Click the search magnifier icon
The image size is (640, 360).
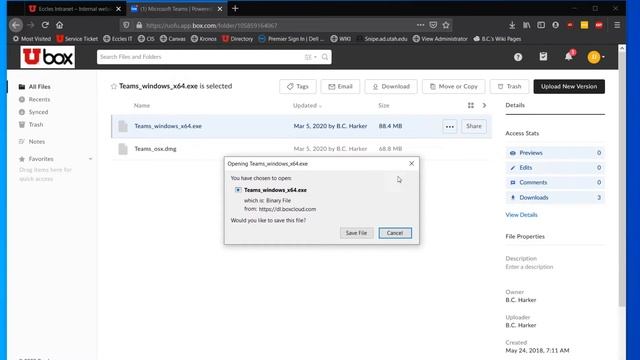tap(325, 57)
